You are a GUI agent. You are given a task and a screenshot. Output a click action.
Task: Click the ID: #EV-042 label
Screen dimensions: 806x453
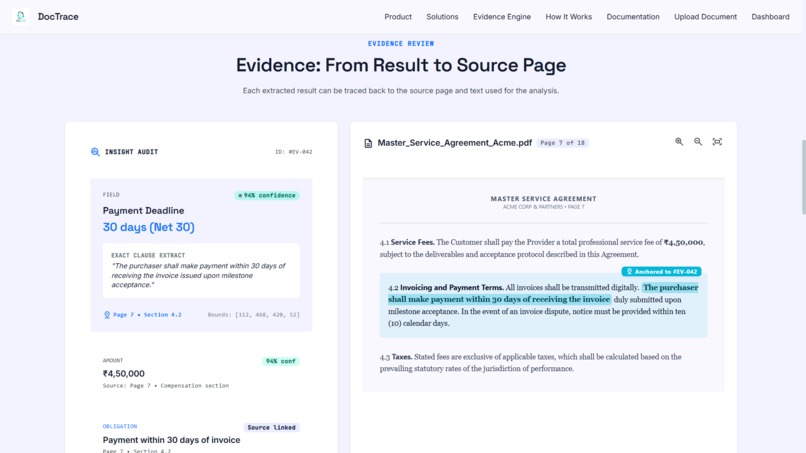click(294, 152)
